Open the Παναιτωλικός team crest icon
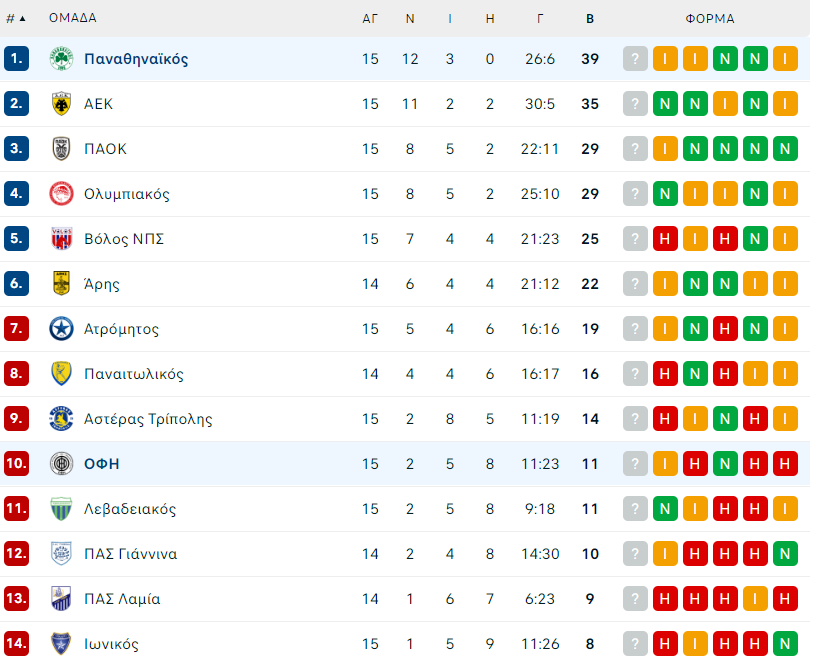The image size is (821, 664). click(61, 374)
